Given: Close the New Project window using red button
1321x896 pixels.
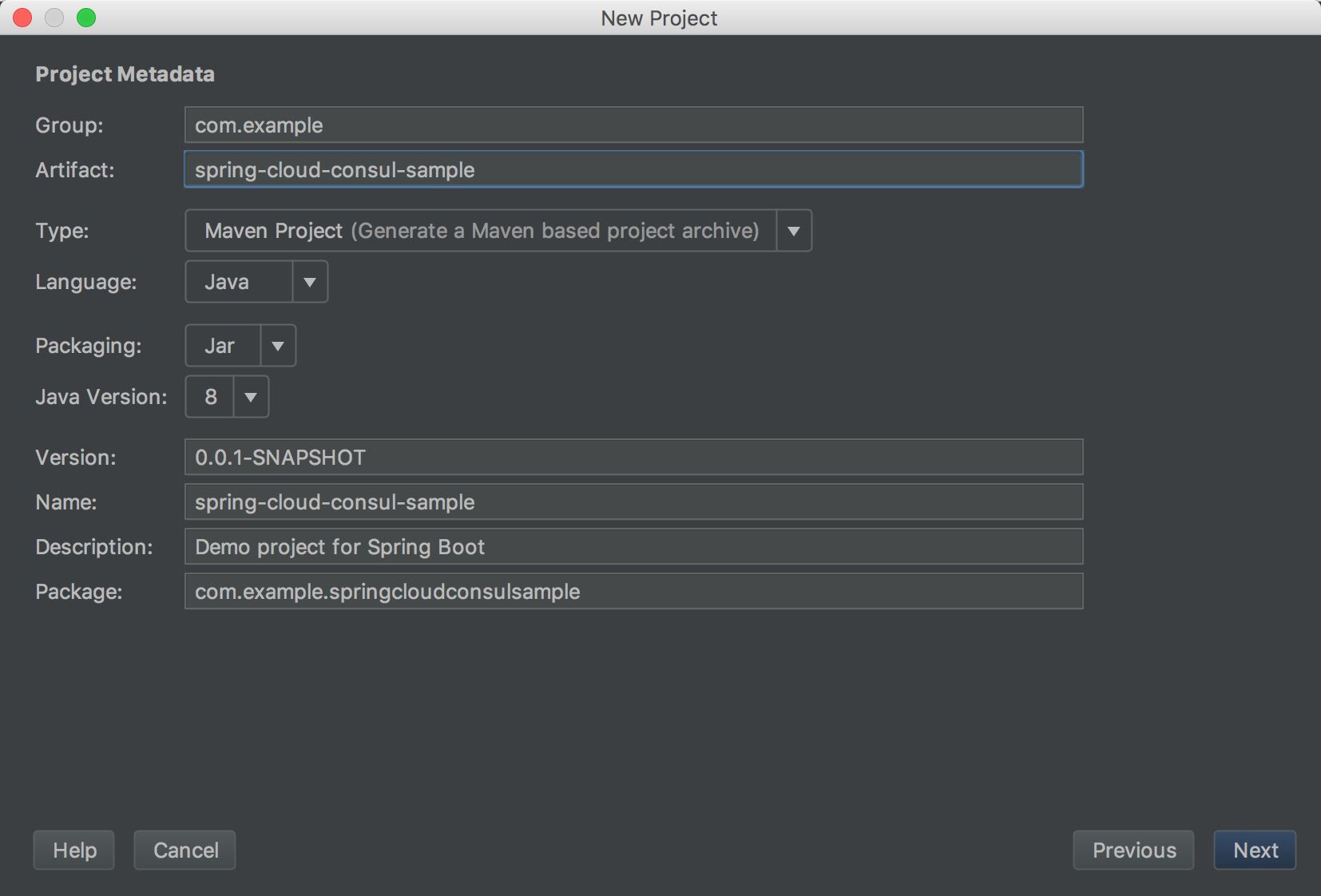Looking at the screenshot, I should [22, 18].
